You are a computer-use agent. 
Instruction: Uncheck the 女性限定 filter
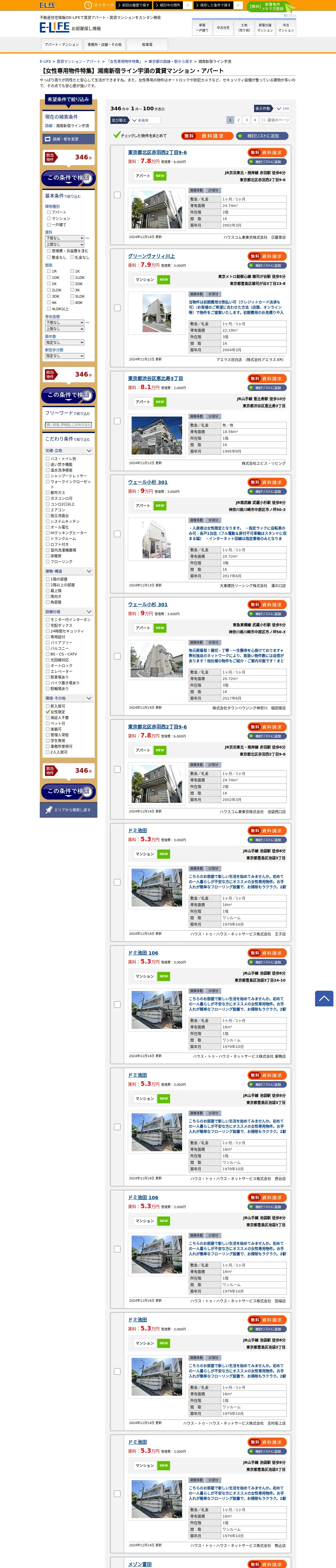coord(48,712)
